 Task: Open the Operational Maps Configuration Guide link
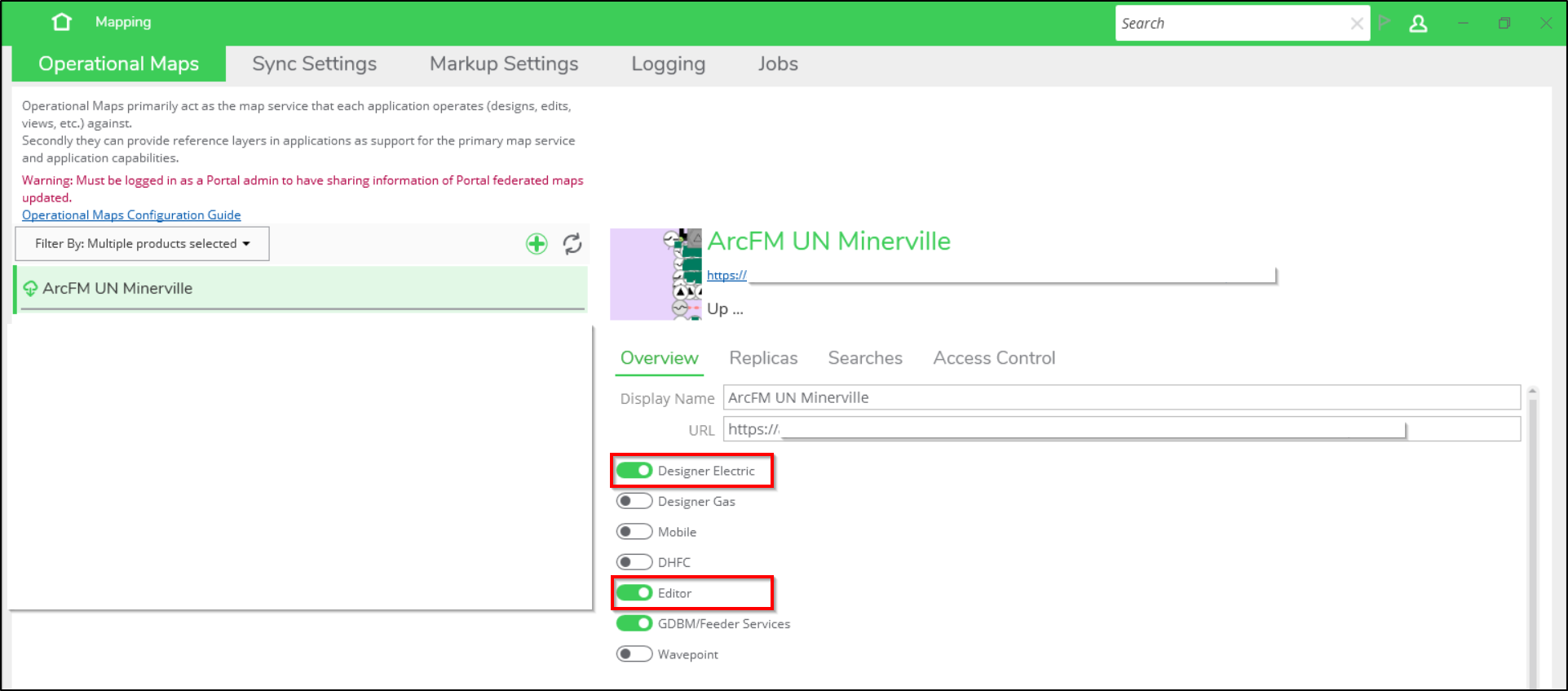click(131, 215)
